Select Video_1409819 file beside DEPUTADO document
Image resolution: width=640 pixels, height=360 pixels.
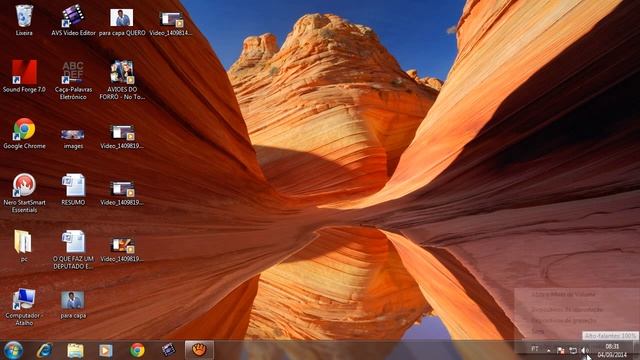point(122,249)
